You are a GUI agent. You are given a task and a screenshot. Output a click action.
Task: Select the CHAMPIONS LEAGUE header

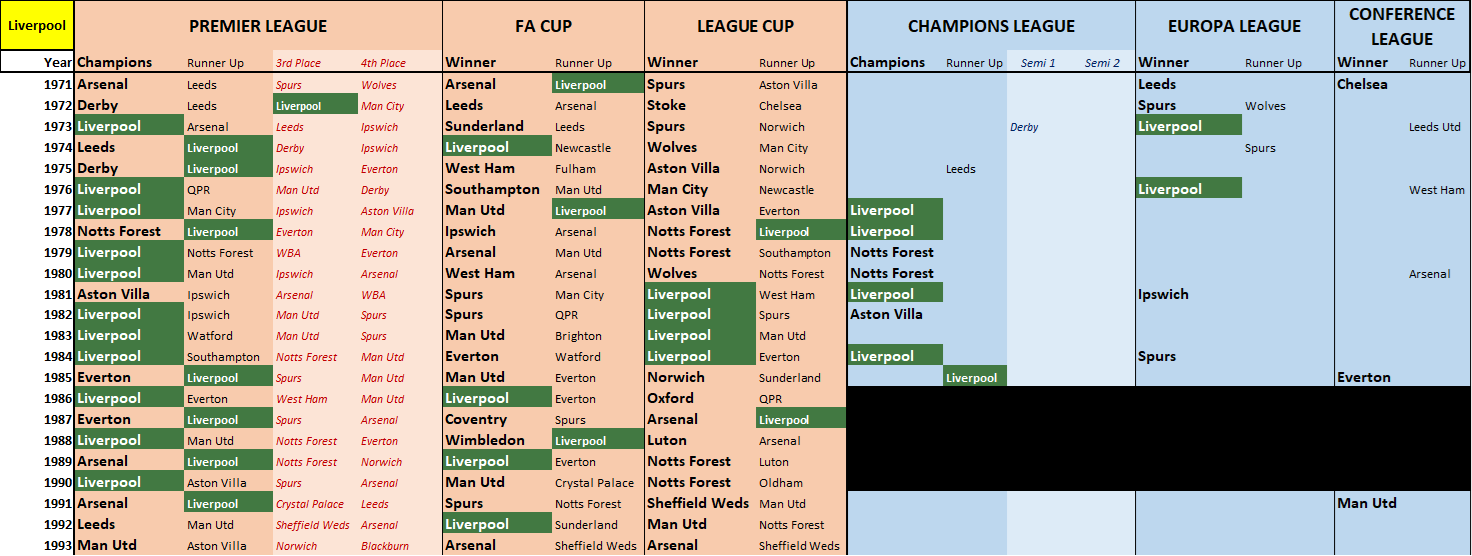(x=991, y=26)
